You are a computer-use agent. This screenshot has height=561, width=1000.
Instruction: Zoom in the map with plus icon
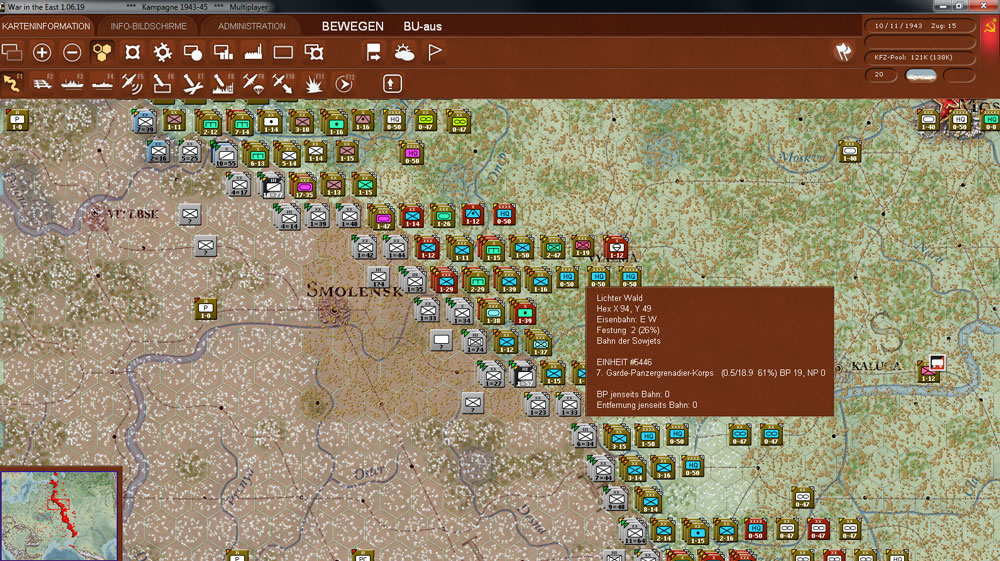click(42, 52)
